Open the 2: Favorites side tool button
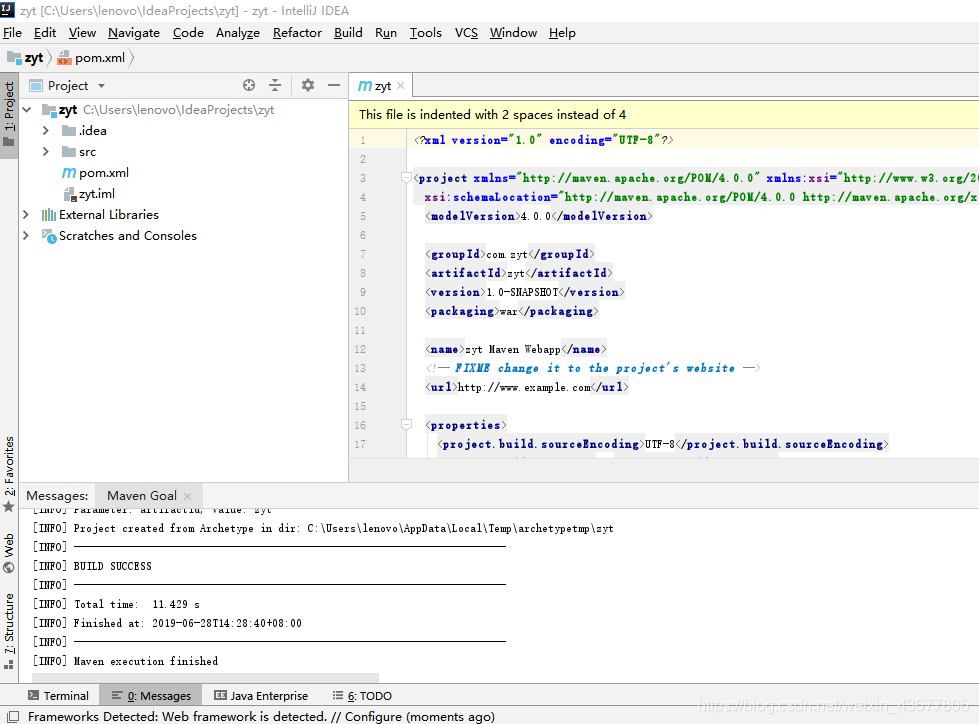Screen dimensions: 979x724 point(9,474)
